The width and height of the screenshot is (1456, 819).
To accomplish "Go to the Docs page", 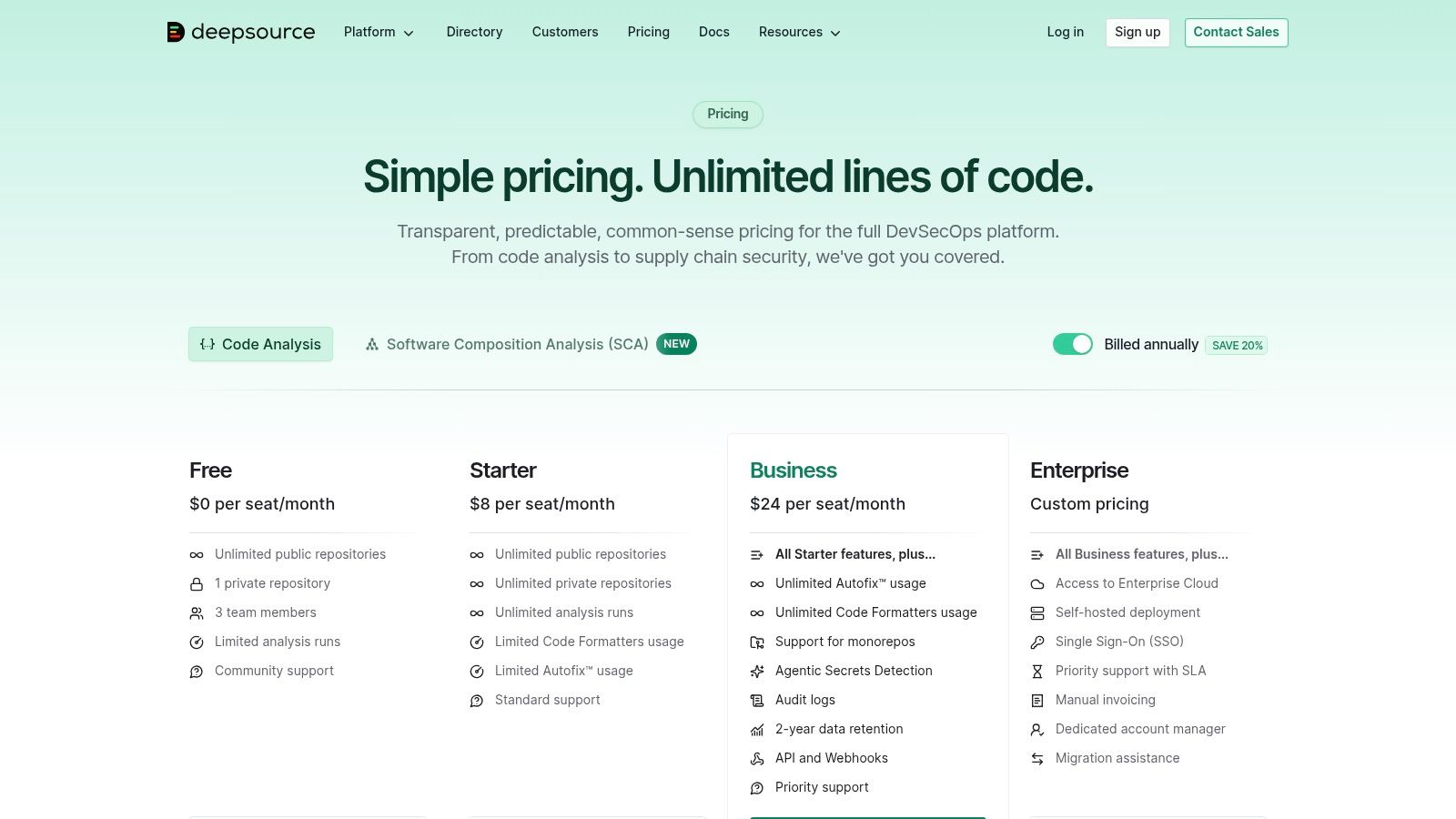I will point(713,33).
